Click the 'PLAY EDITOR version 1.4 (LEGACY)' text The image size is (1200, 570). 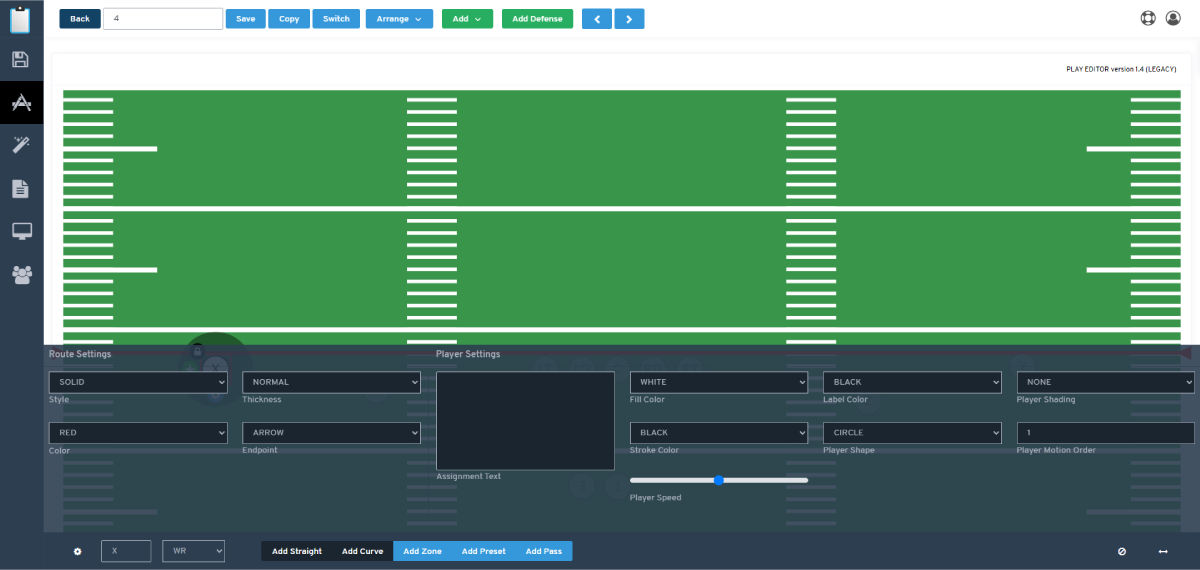pos(1121,69)
